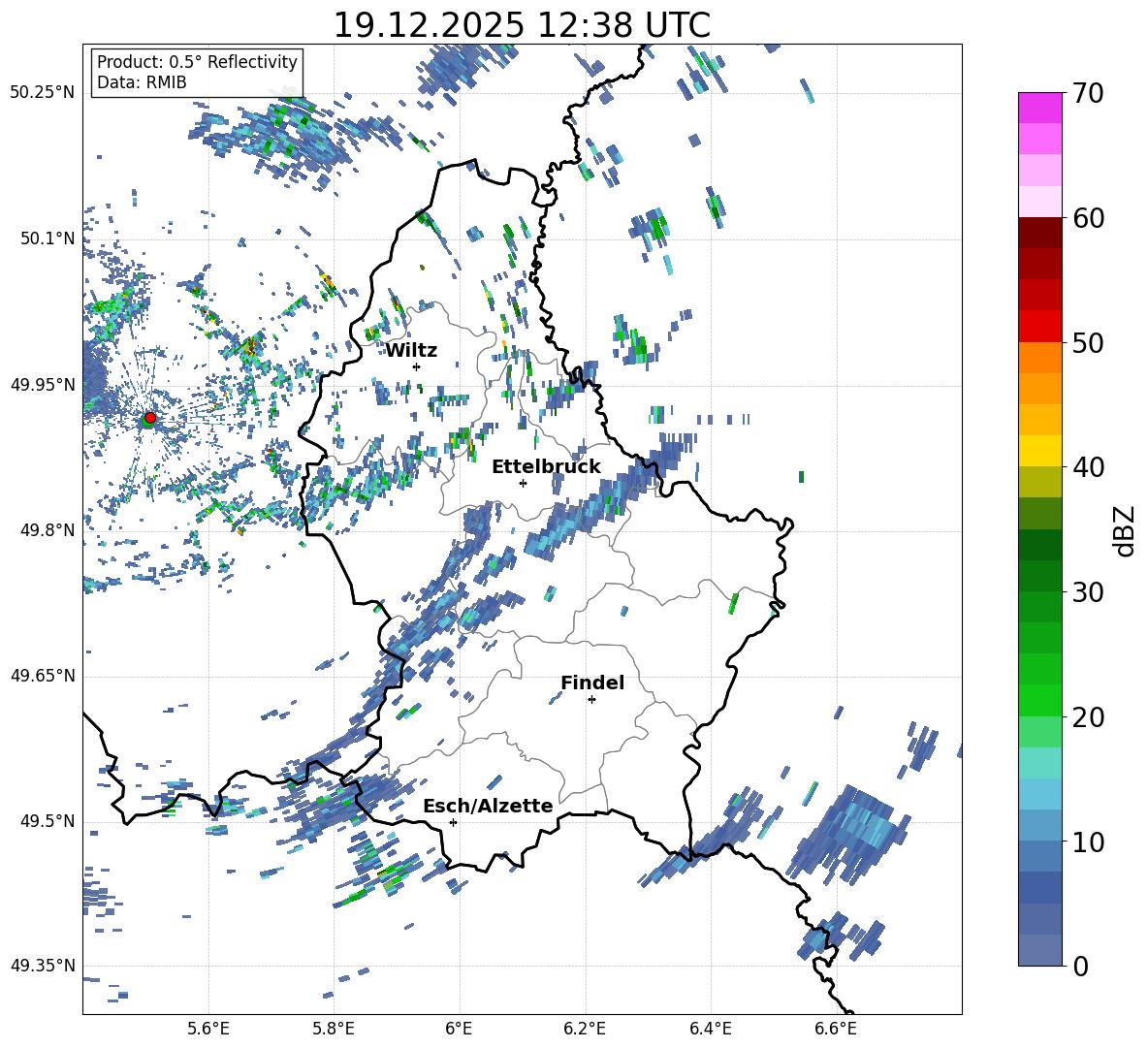This screenshot has width=1148, height=1048.
Task: Click the cross marker below Esch/Alzette
Action: (x=453, y=822)
